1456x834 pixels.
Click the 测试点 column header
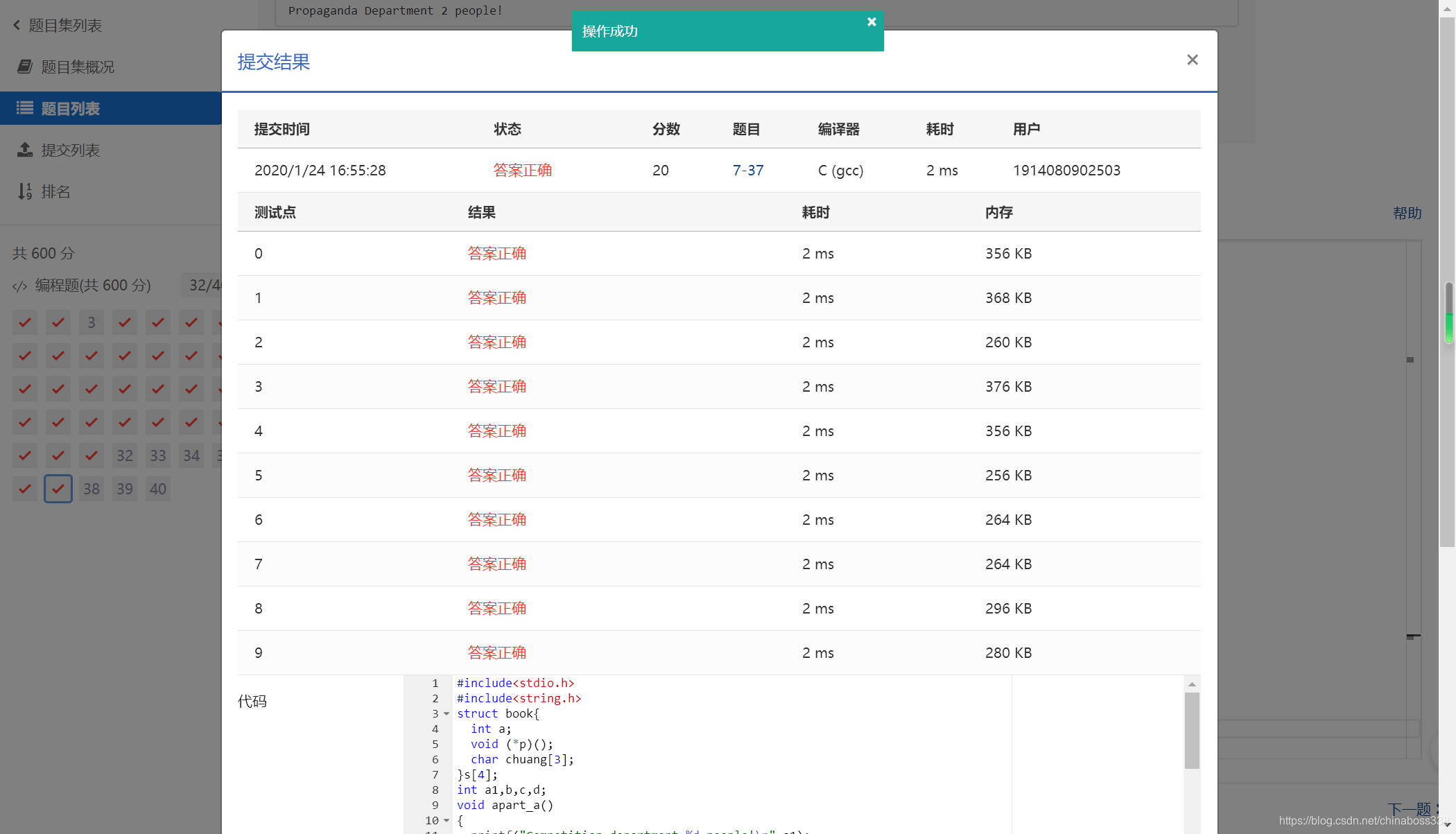point(275,213)
